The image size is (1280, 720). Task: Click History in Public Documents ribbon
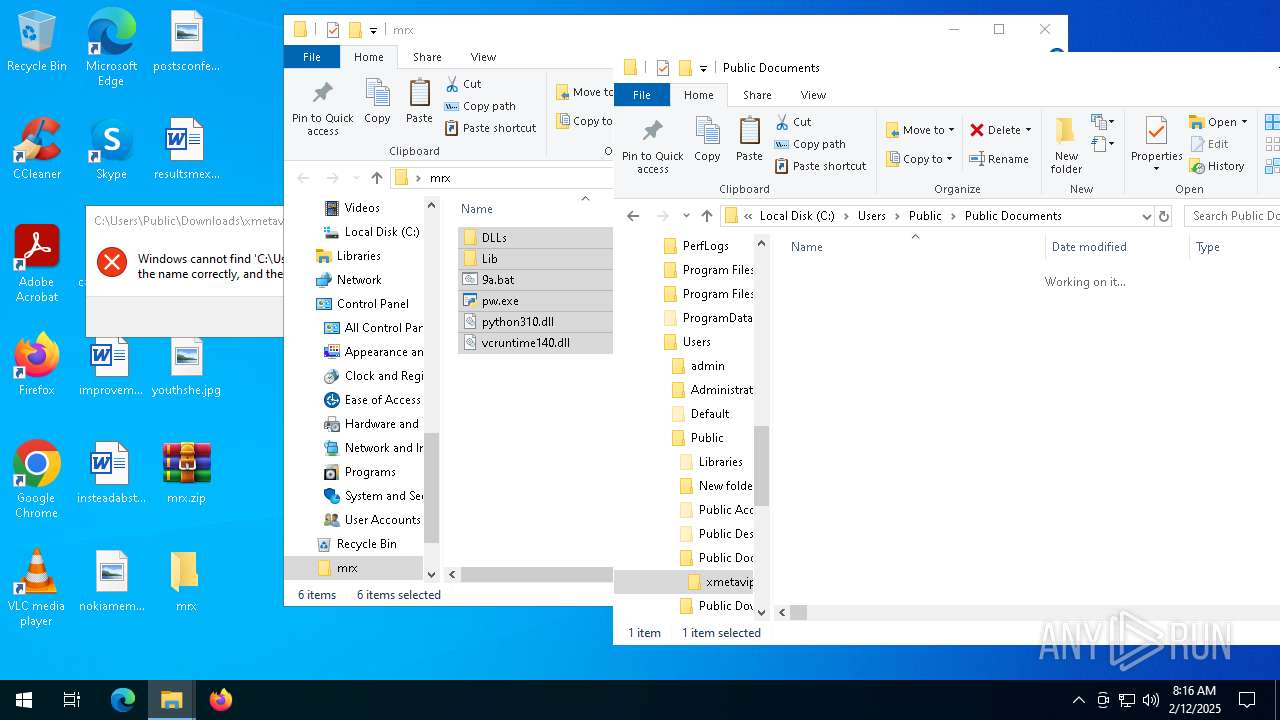click(x=1217, y=166)
